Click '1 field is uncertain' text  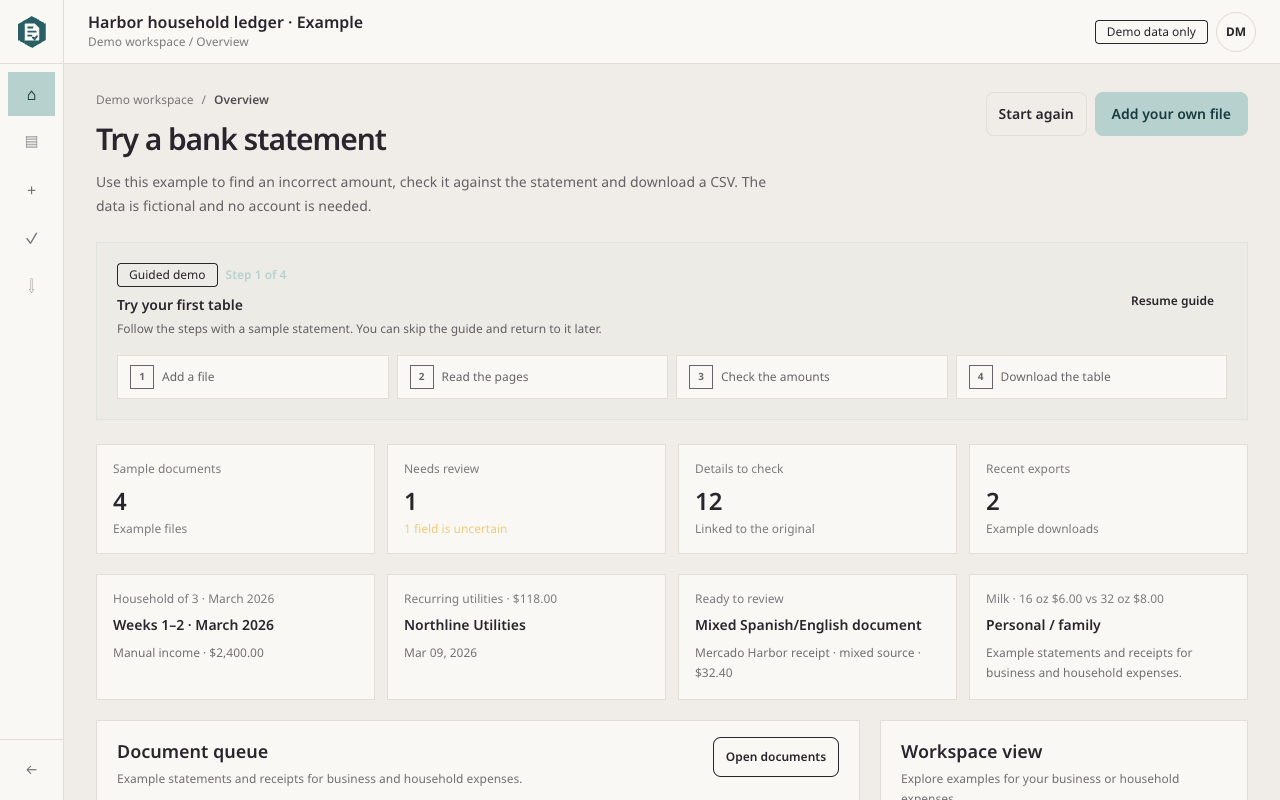pos(455,529)
